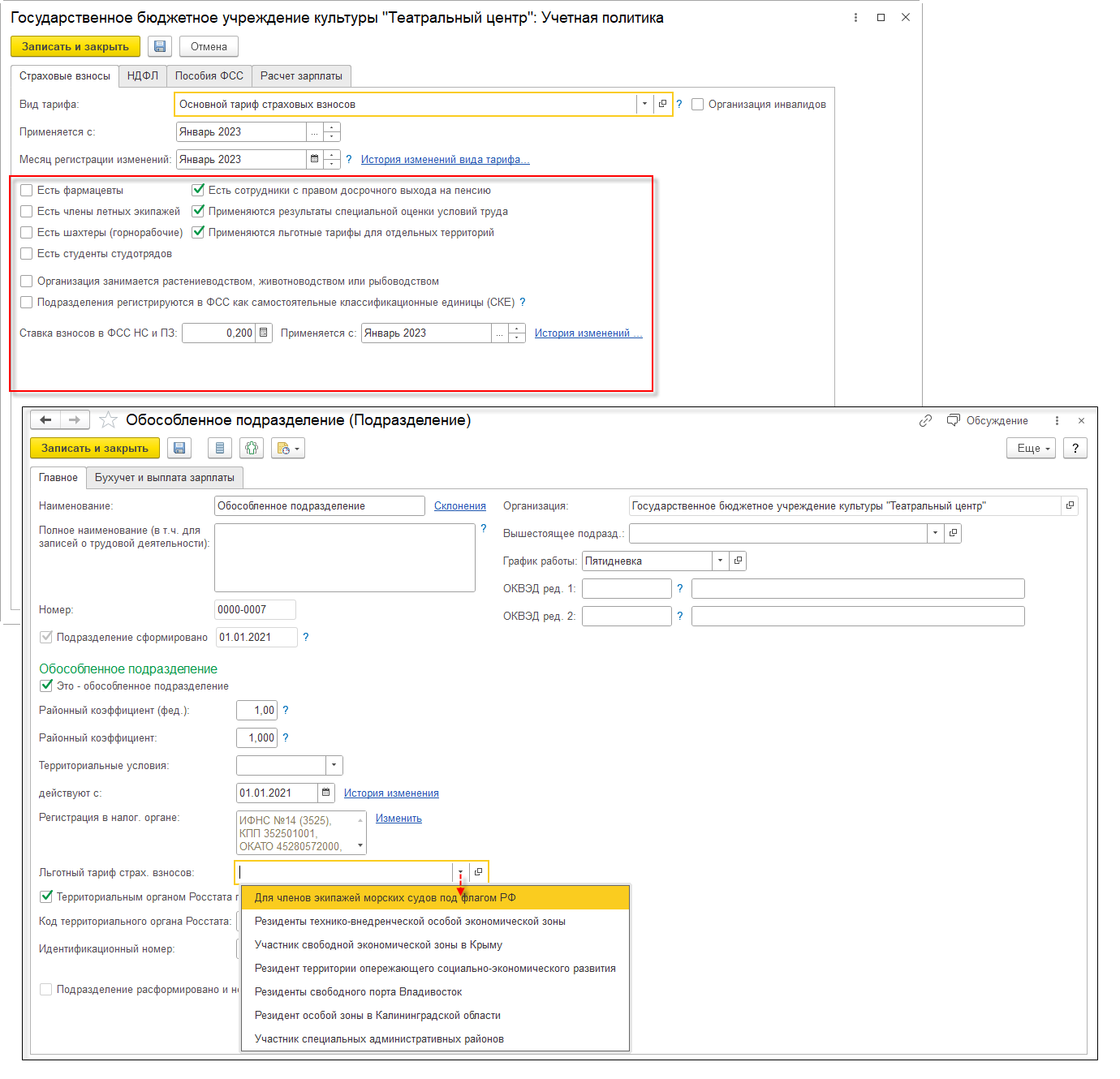Viewport: 1120px width, 1079px height.
Task: Open Склонения link
Action: (460, 505)
